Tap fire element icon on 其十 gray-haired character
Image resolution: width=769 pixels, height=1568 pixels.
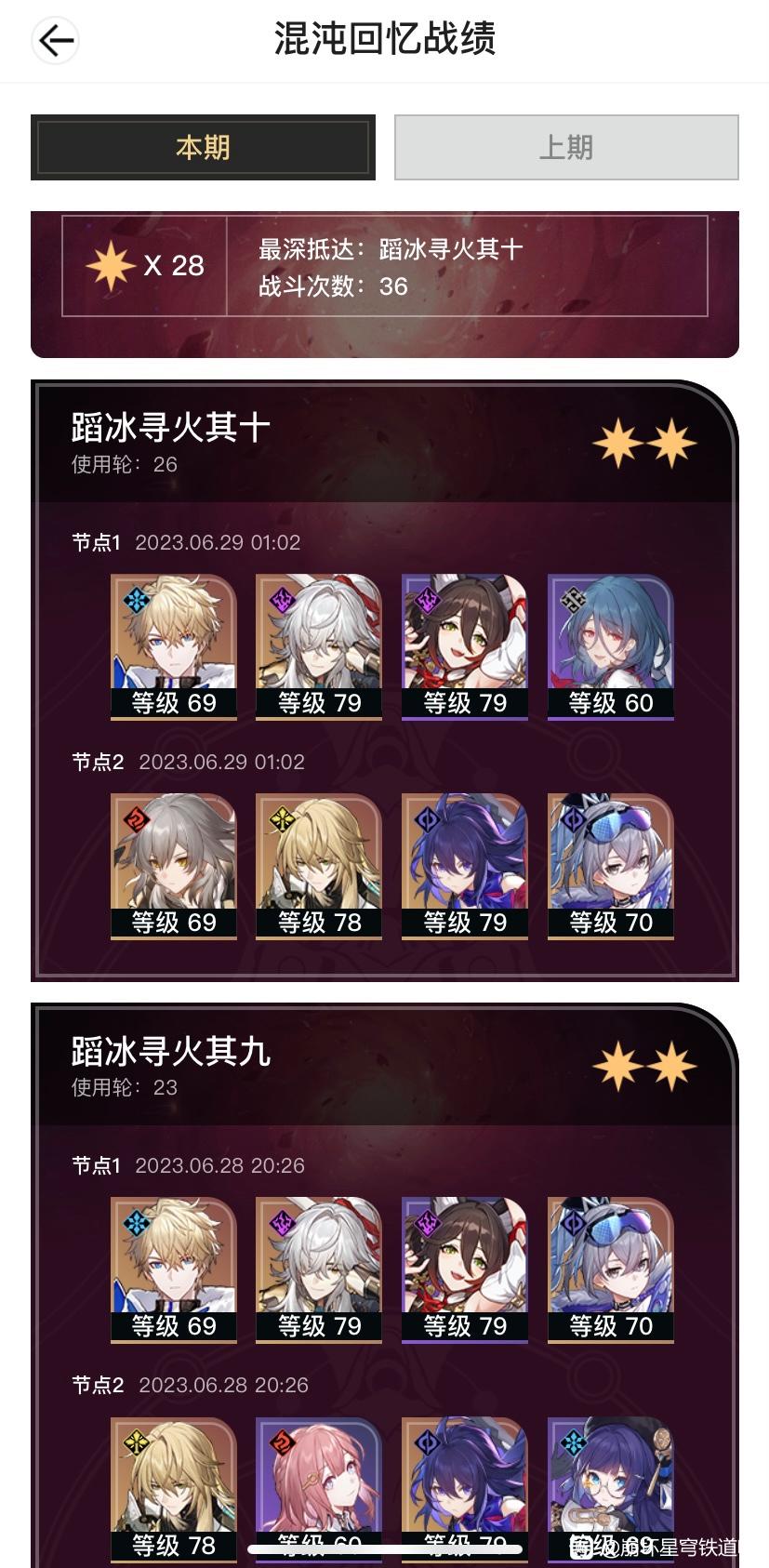137,819
